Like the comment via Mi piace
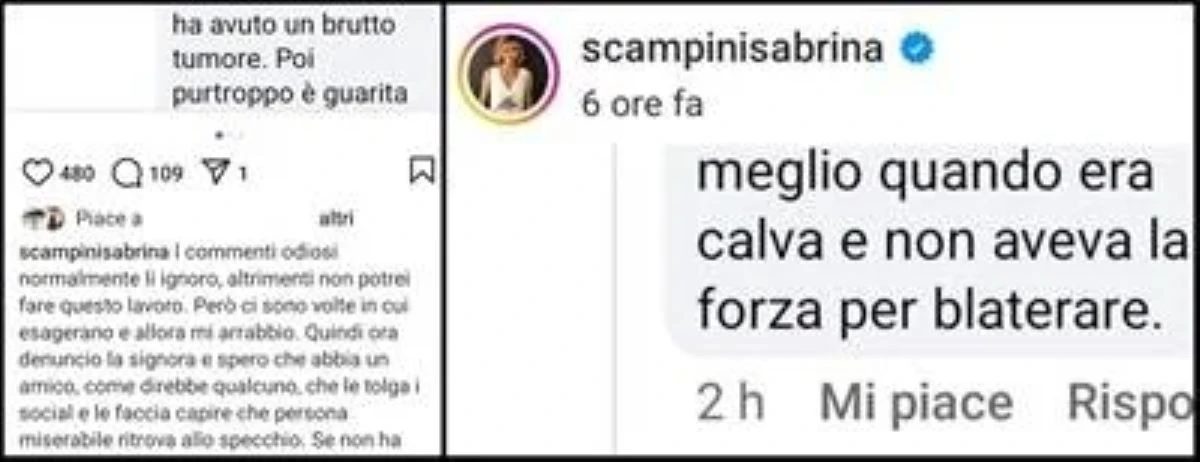The image size is (1200, 462). pos(916,404)
